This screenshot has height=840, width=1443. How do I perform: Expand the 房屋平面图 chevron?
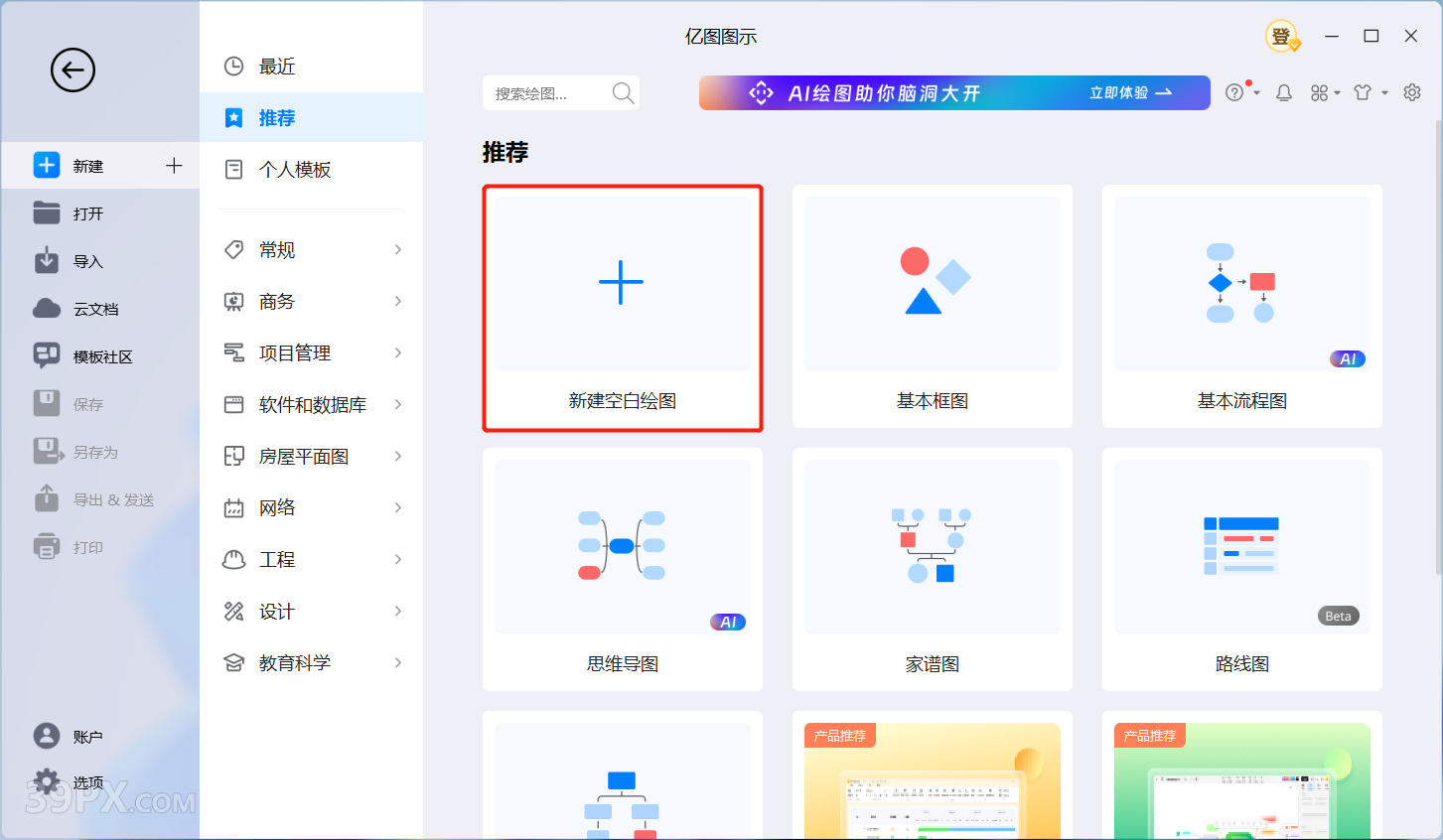[398, 456]
